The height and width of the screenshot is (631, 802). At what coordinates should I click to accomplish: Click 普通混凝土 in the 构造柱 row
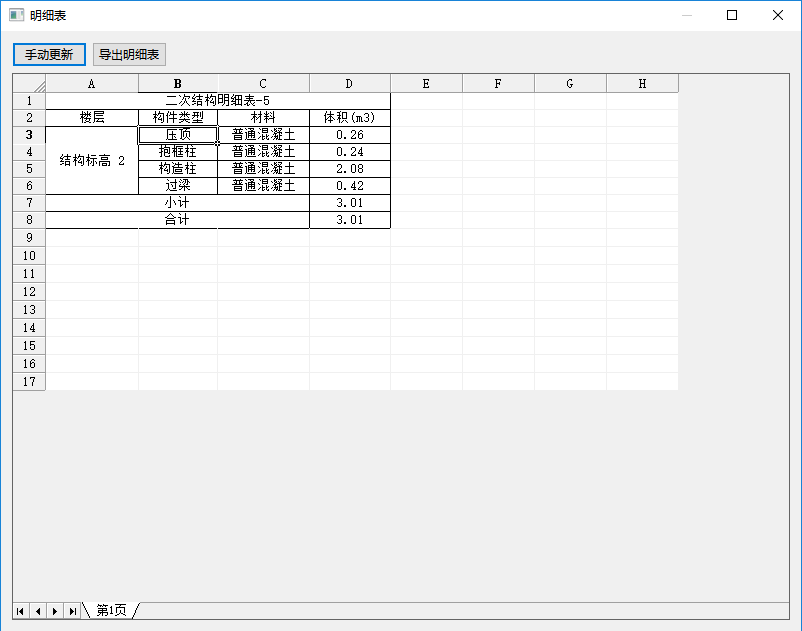point(263,168)
